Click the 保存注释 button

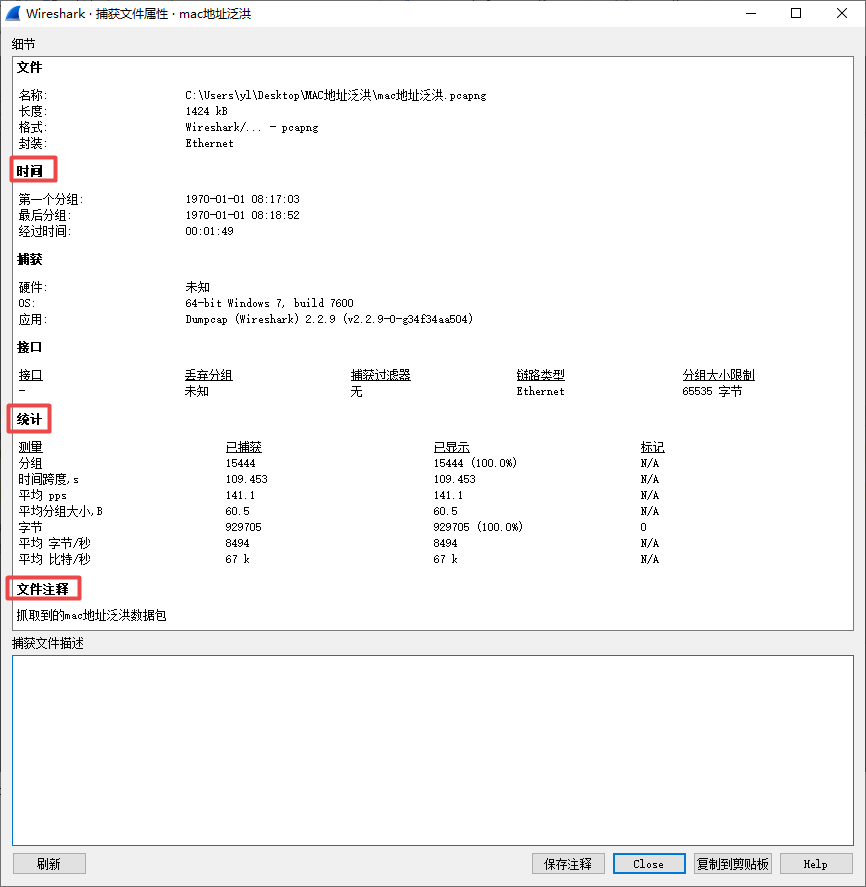coord(568,864)
